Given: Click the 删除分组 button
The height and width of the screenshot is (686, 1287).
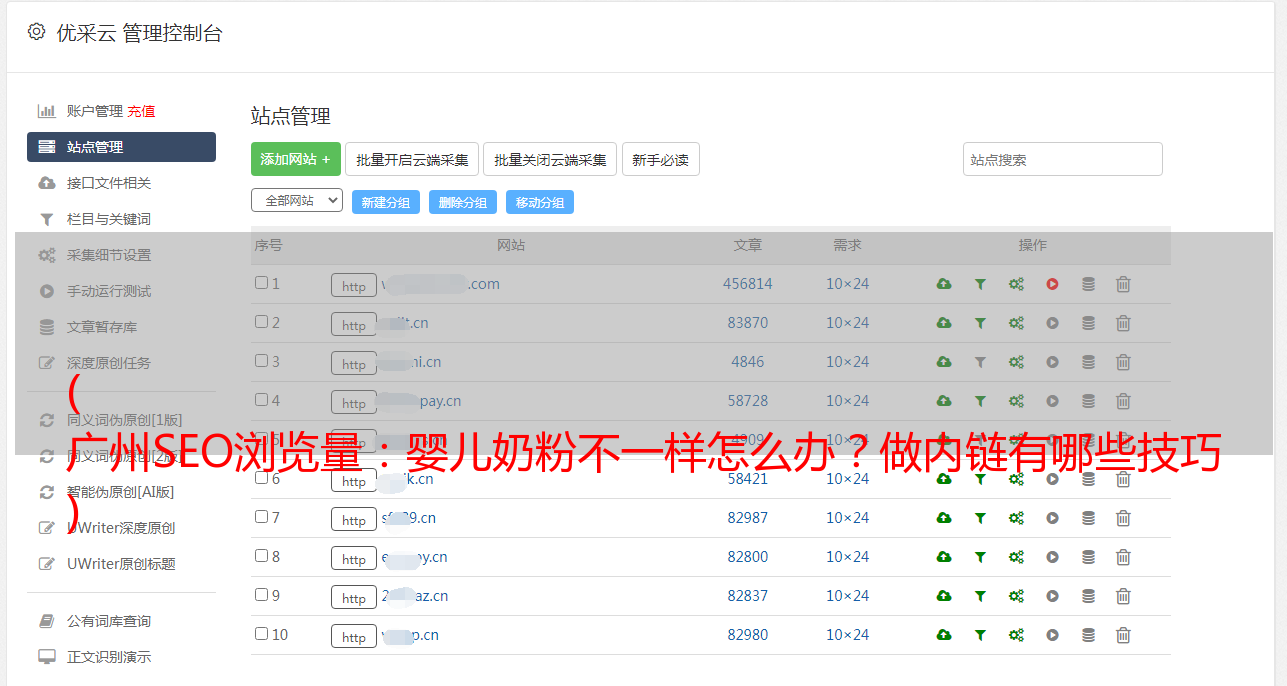Looking at the screenshot, I should point(463,202).
